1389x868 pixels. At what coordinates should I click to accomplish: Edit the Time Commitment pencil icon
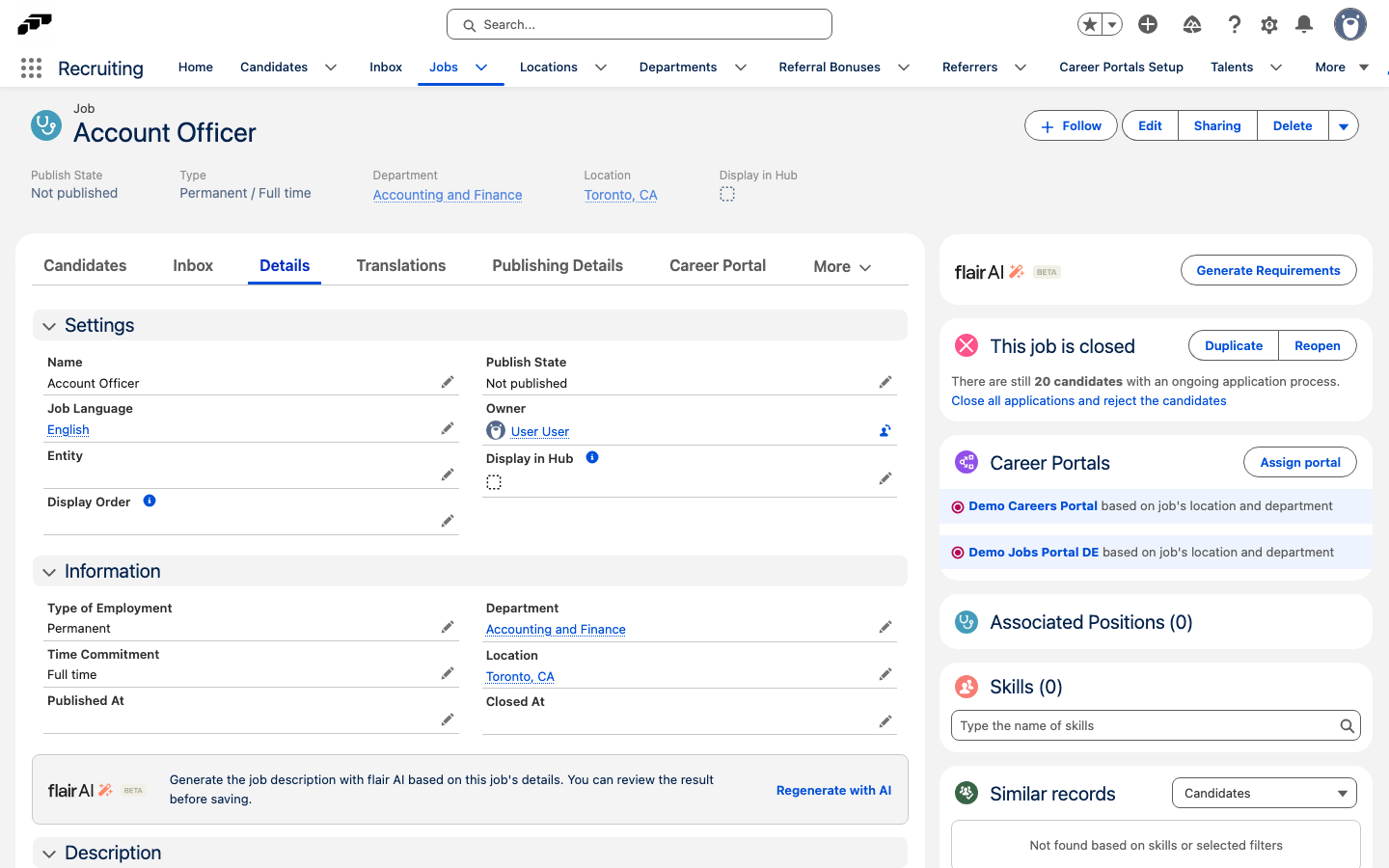(x=448, y=673)
